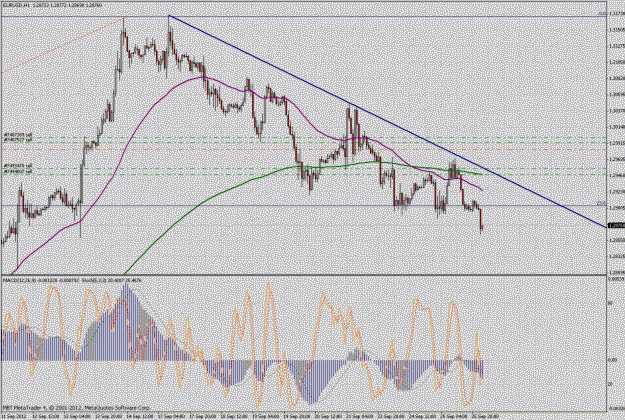Click the EURUSD H1 chart title text
625x420 pixels.
52,5
